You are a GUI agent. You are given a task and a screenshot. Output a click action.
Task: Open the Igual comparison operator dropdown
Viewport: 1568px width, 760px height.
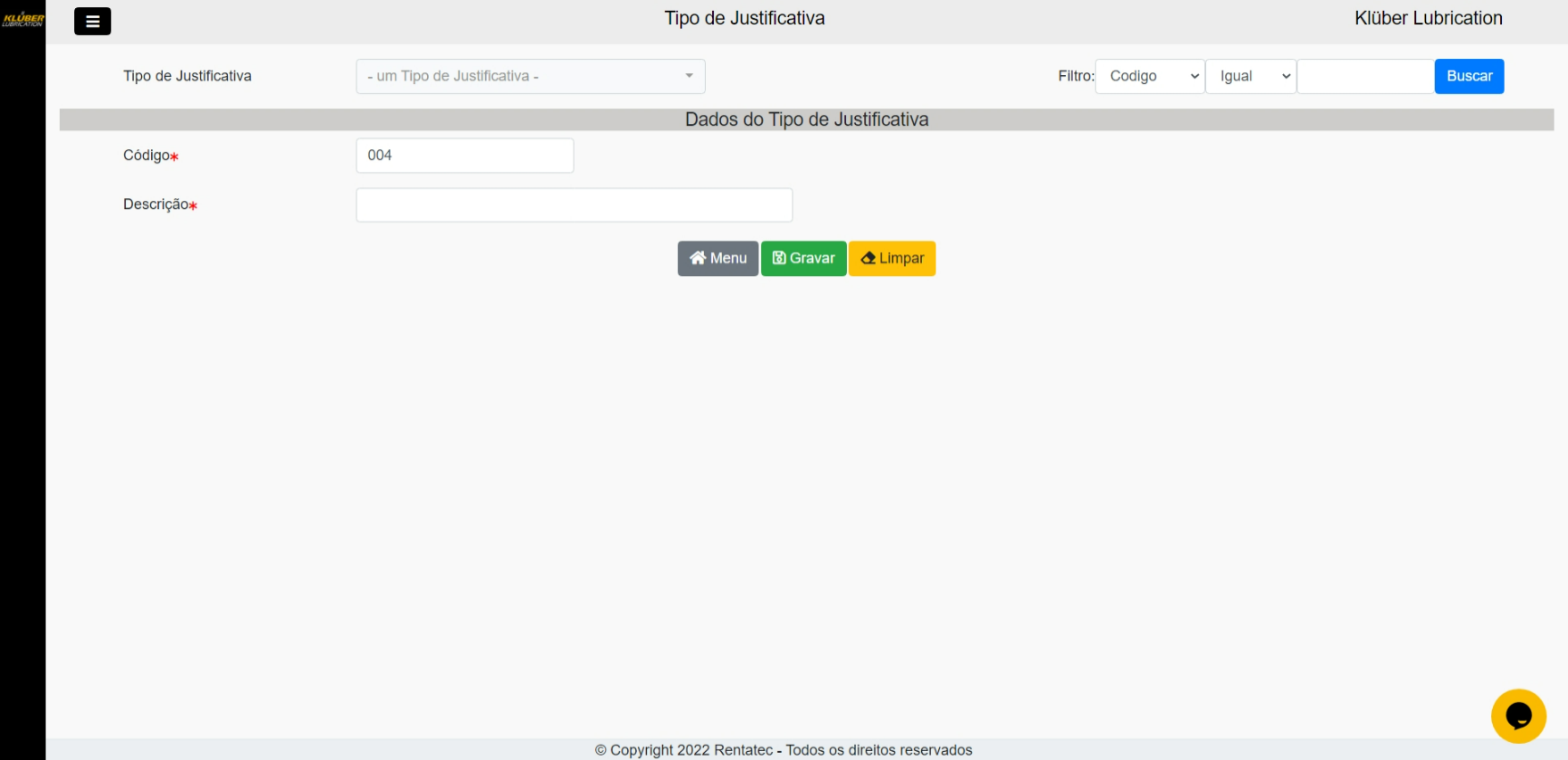click(1251, 76)
